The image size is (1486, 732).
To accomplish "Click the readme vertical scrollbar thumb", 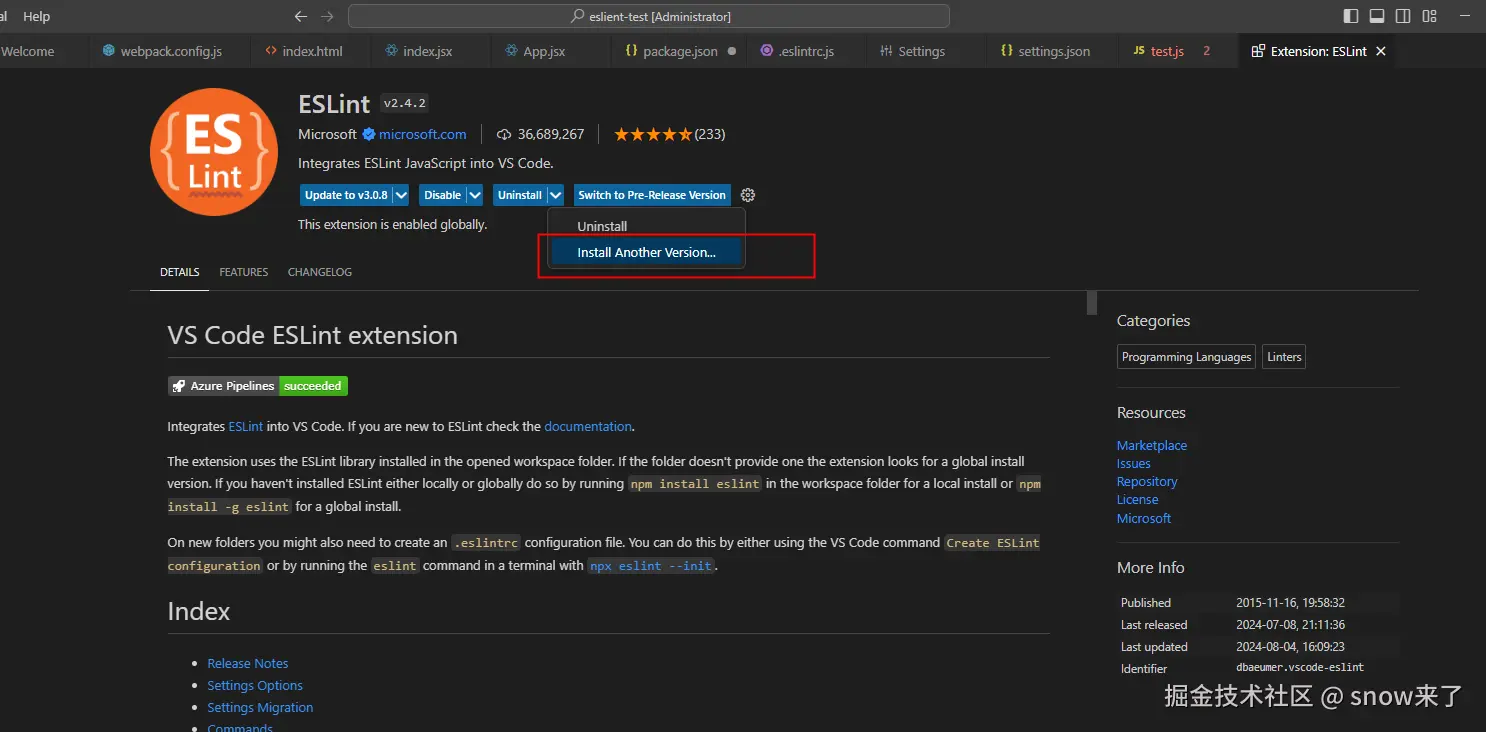I will tap(1092, 303).
